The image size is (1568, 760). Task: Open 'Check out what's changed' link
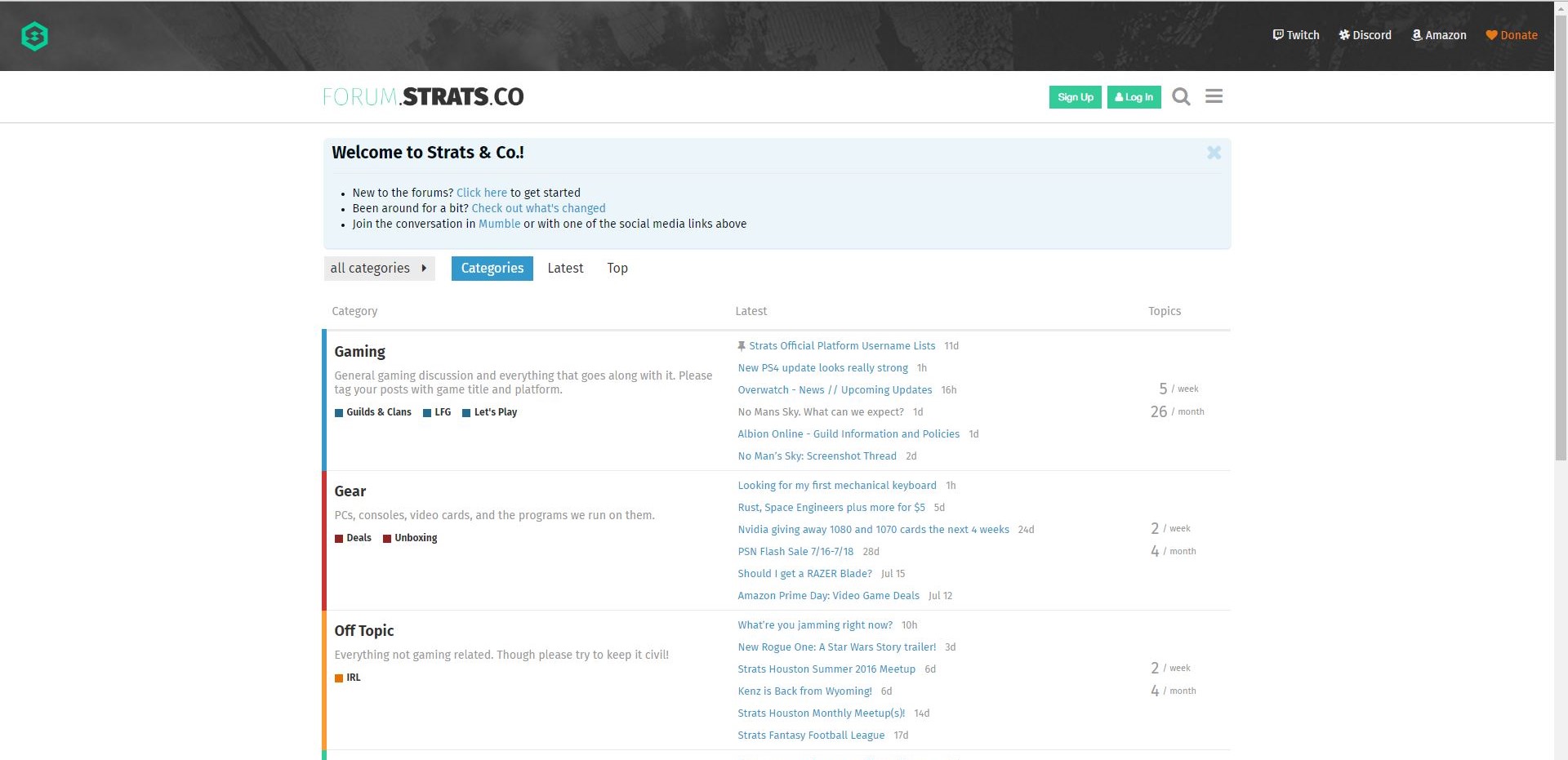coord(538,208)
